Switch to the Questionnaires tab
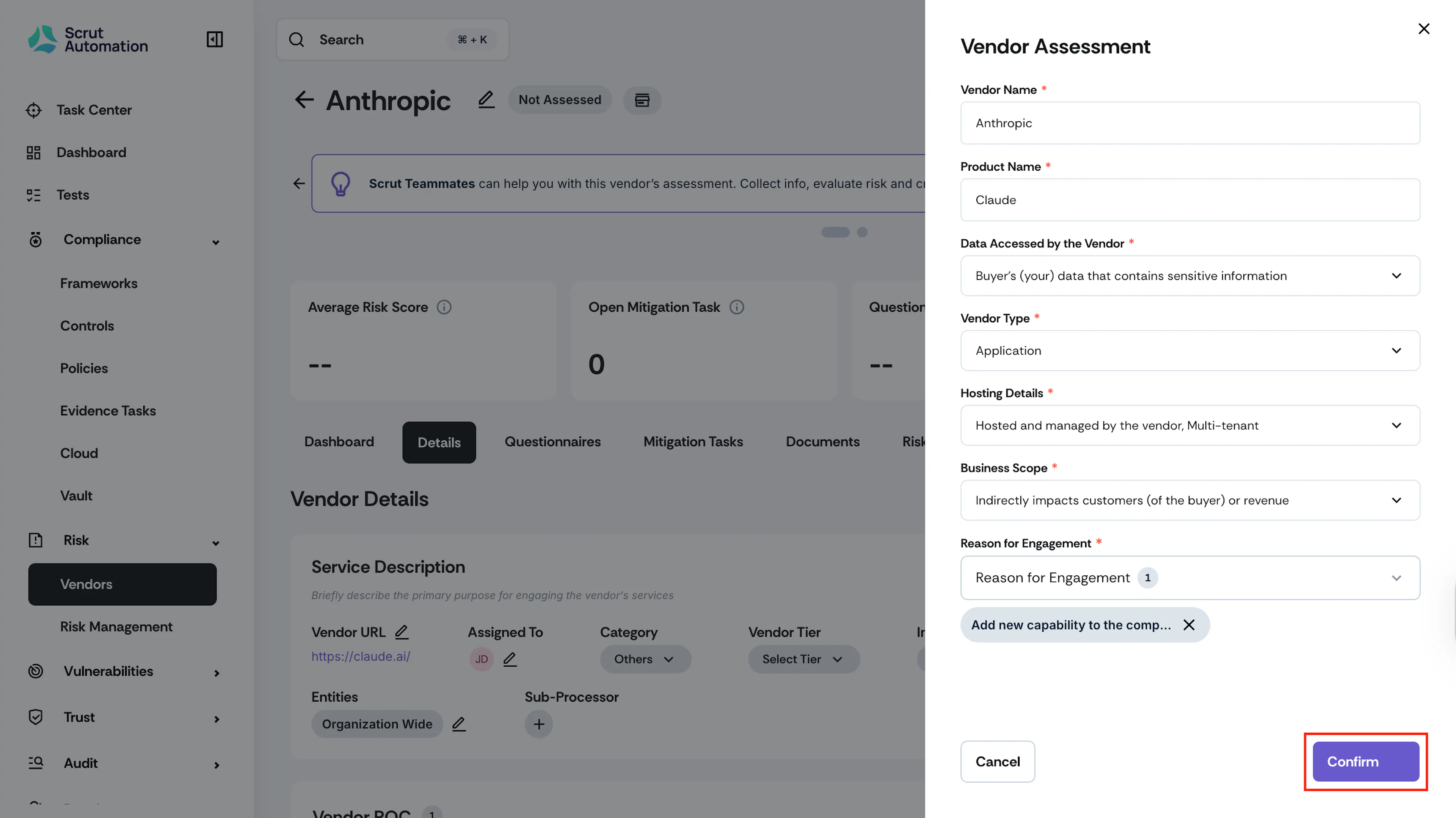 (552, 441)
